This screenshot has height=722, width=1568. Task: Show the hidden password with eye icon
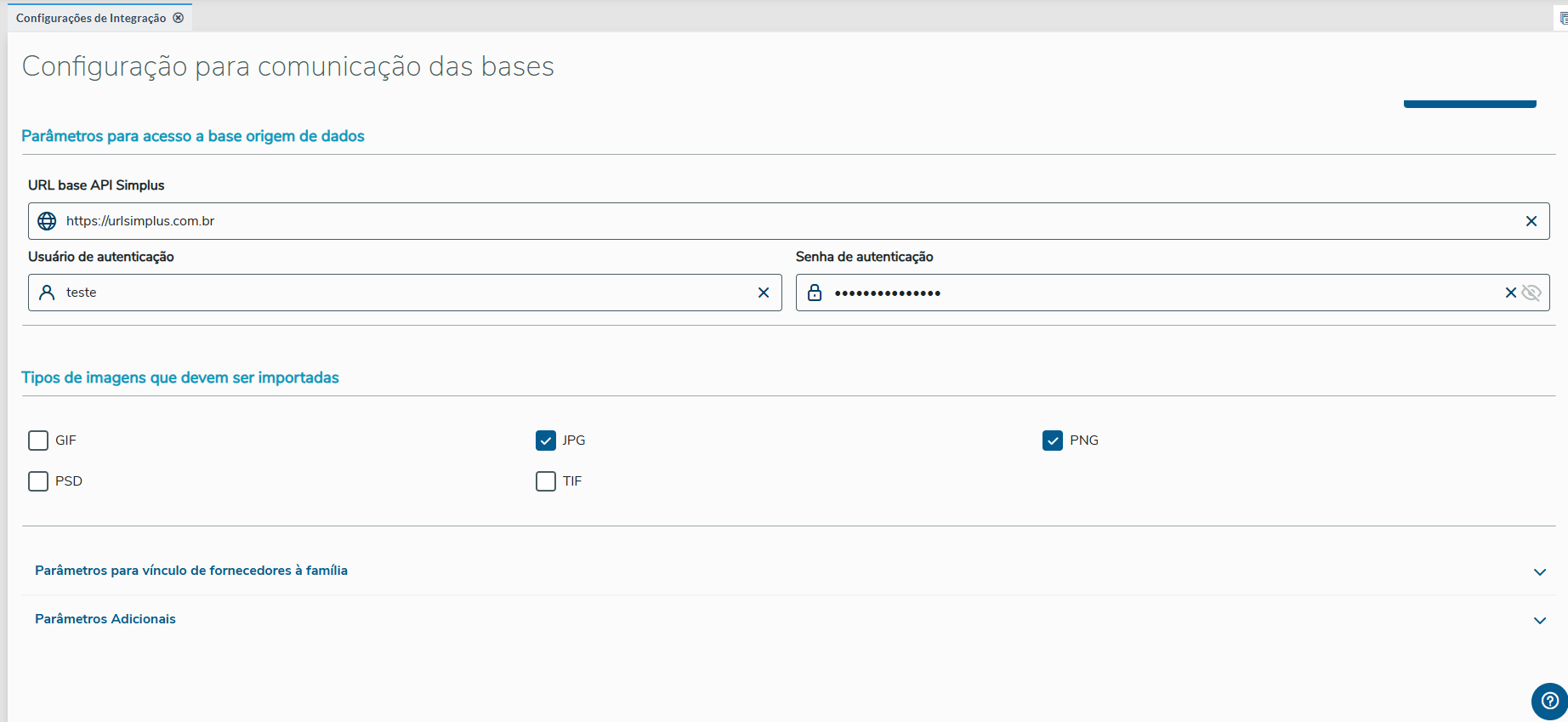(1531, 293)
